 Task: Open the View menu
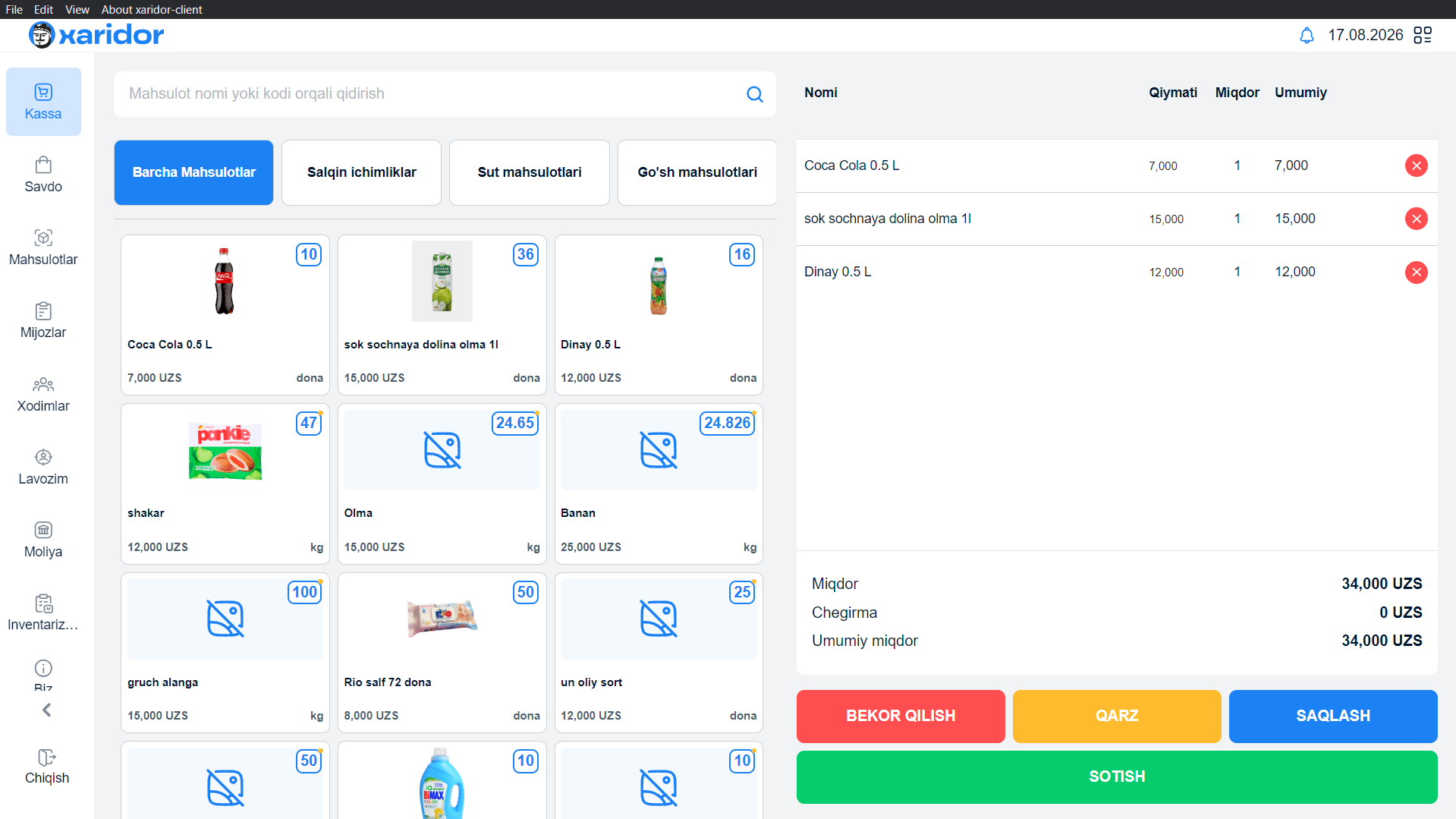coord(77,9)
